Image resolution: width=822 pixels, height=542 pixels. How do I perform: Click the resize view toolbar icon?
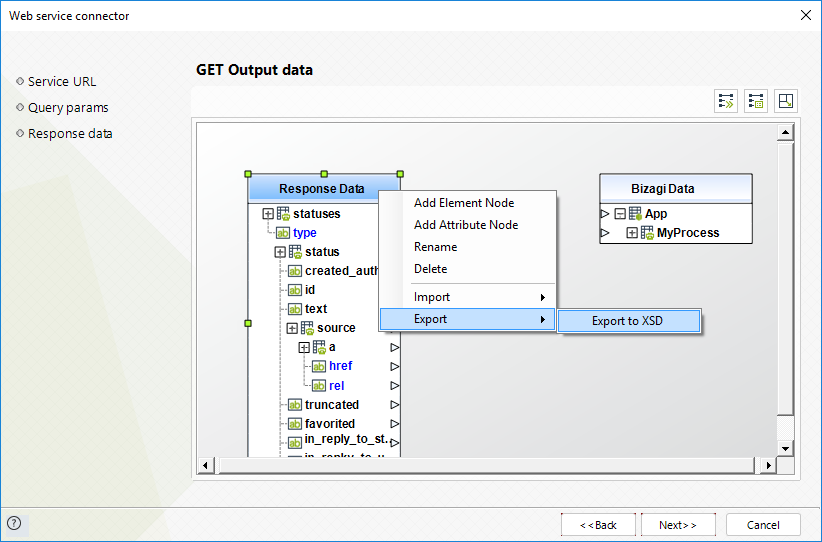point(786,101)
